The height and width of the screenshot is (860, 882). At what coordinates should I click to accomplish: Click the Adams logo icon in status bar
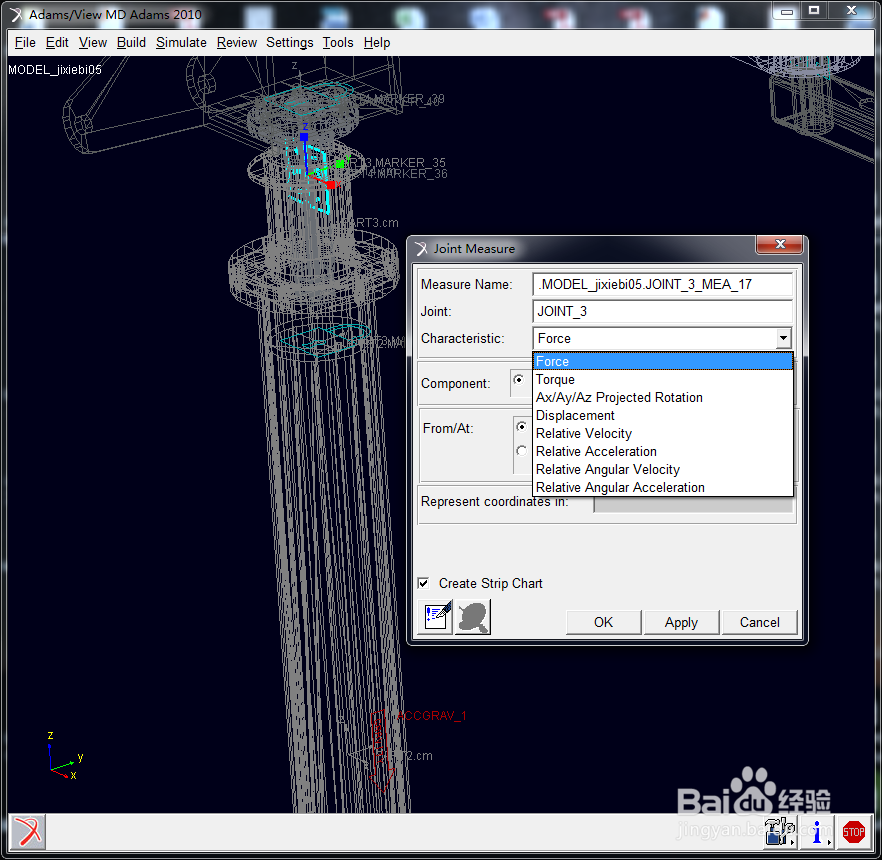point(27,832)
